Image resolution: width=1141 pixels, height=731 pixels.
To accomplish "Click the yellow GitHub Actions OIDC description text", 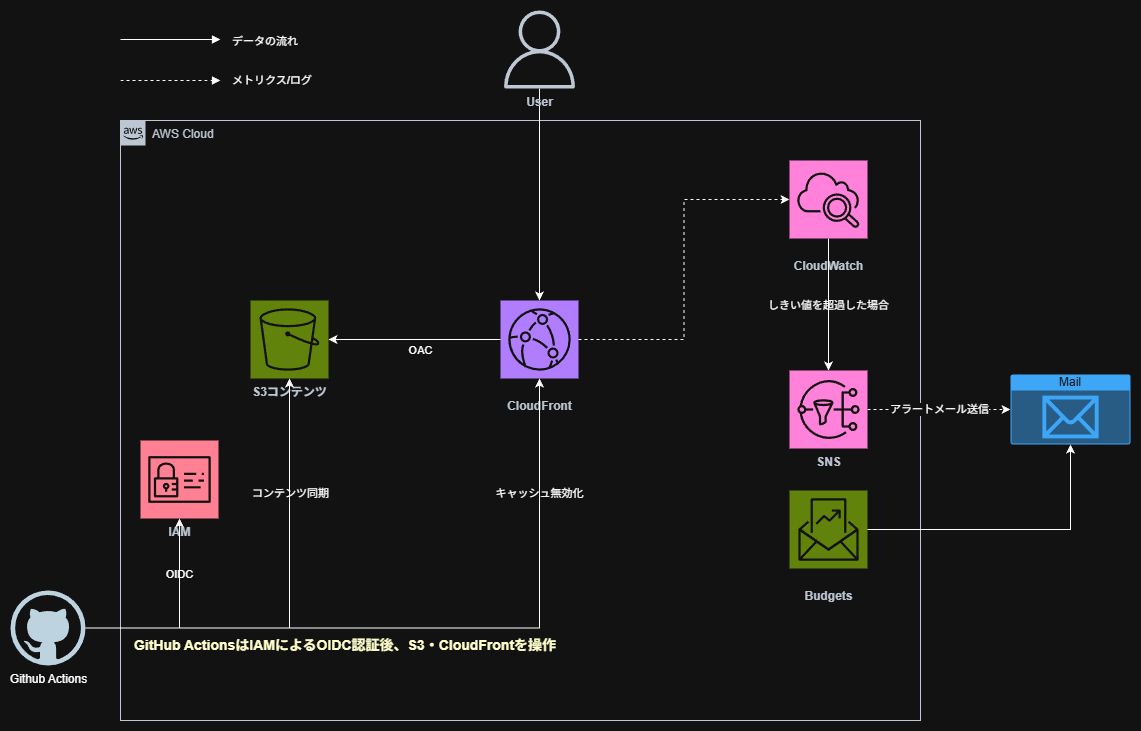I will coord(345,645).
